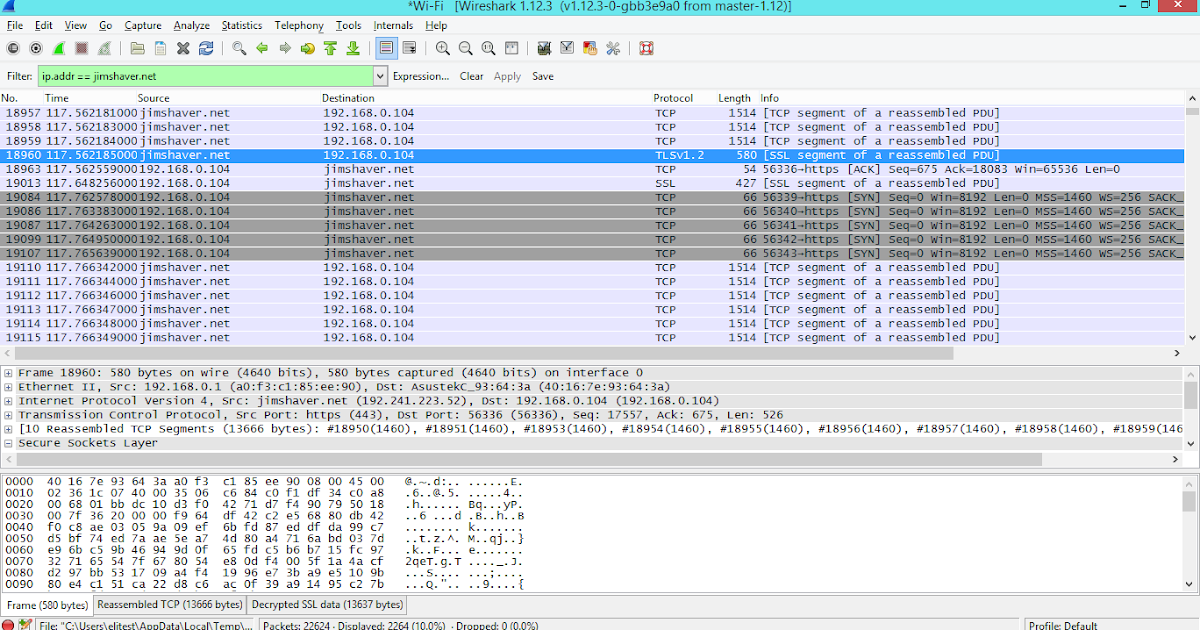Switch to Reassembled TCP (13666 bytes) tab

(x=169, y=605)
